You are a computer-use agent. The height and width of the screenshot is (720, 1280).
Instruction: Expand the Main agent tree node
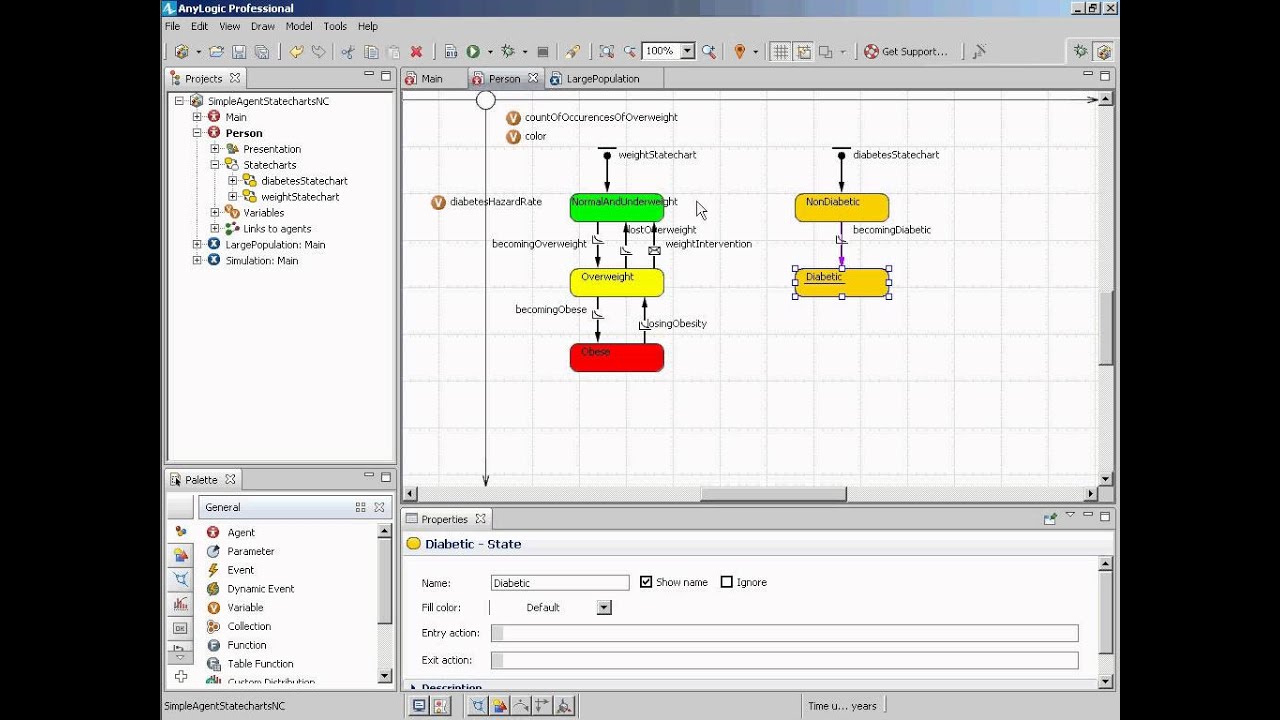197,117
